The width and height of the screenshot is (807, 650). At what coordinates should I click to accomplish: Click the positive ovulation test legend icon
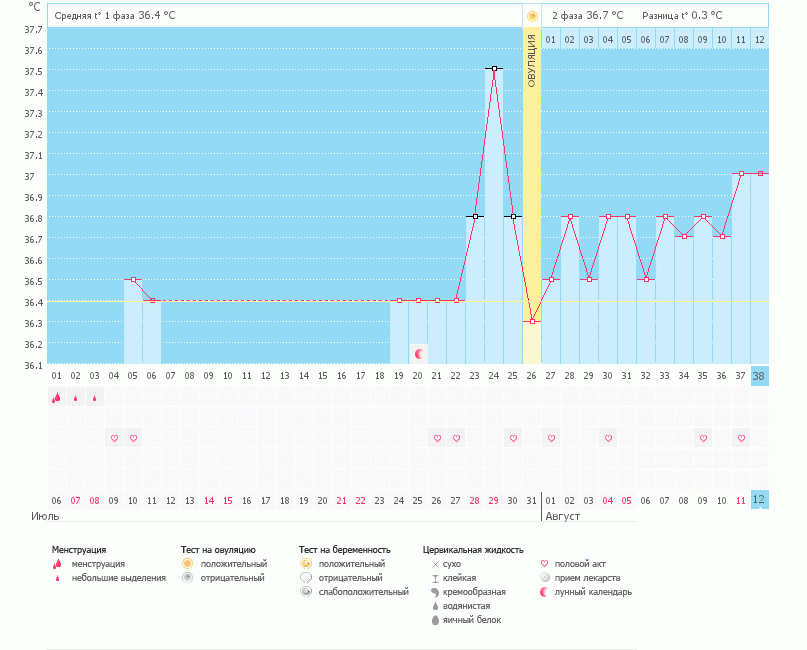pos(187,564)
